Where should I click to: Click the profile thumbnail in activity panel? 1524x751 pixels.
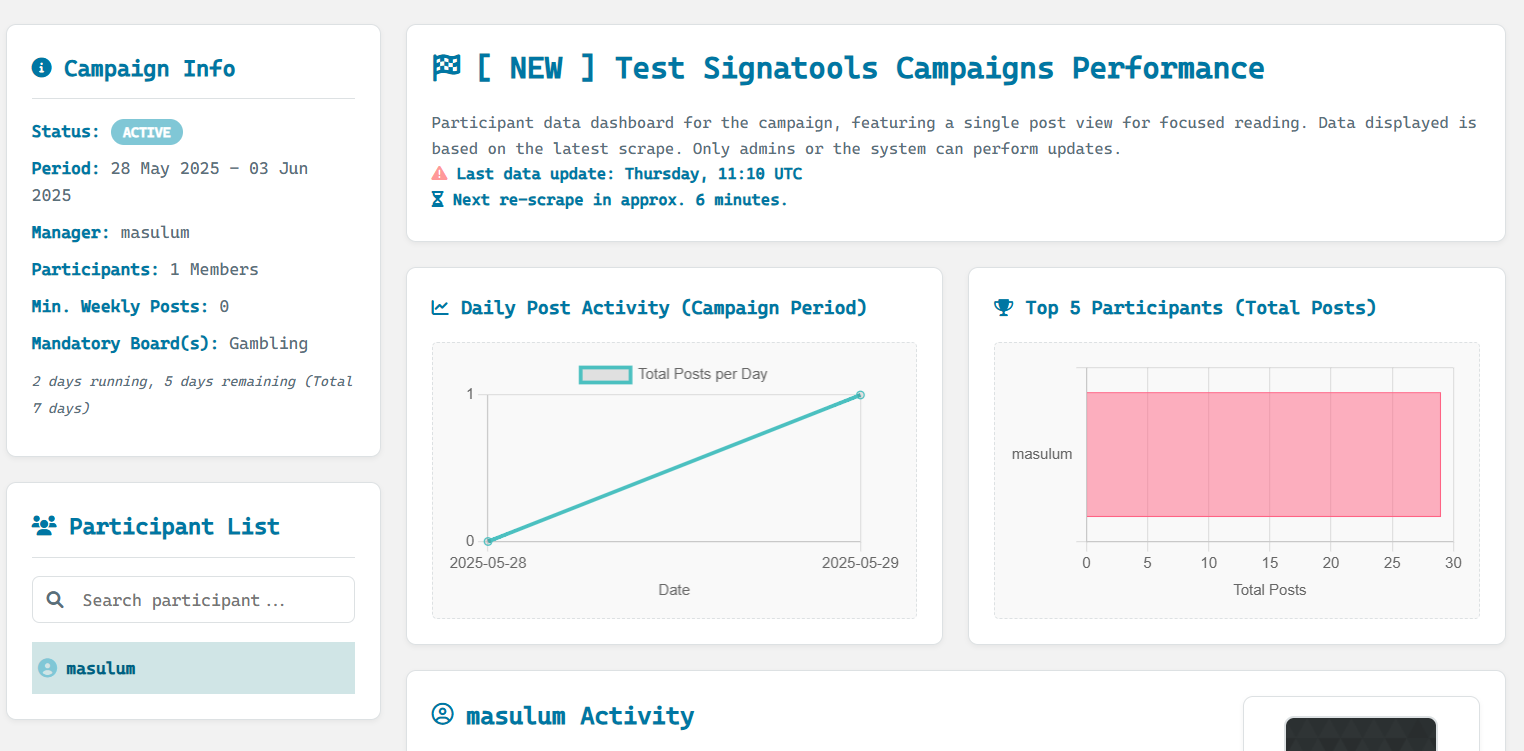coord(1360,733)
